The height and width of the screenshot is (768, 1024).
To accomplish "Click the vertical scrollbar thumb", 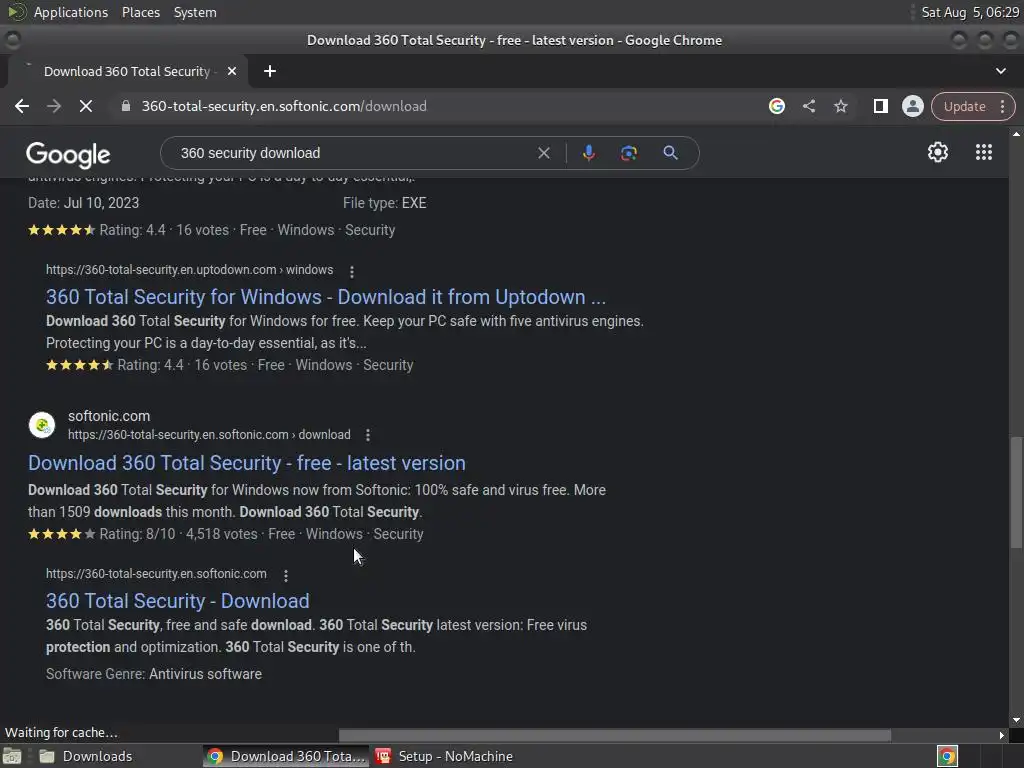I will pyautogui.click(x=1016, y=493).
